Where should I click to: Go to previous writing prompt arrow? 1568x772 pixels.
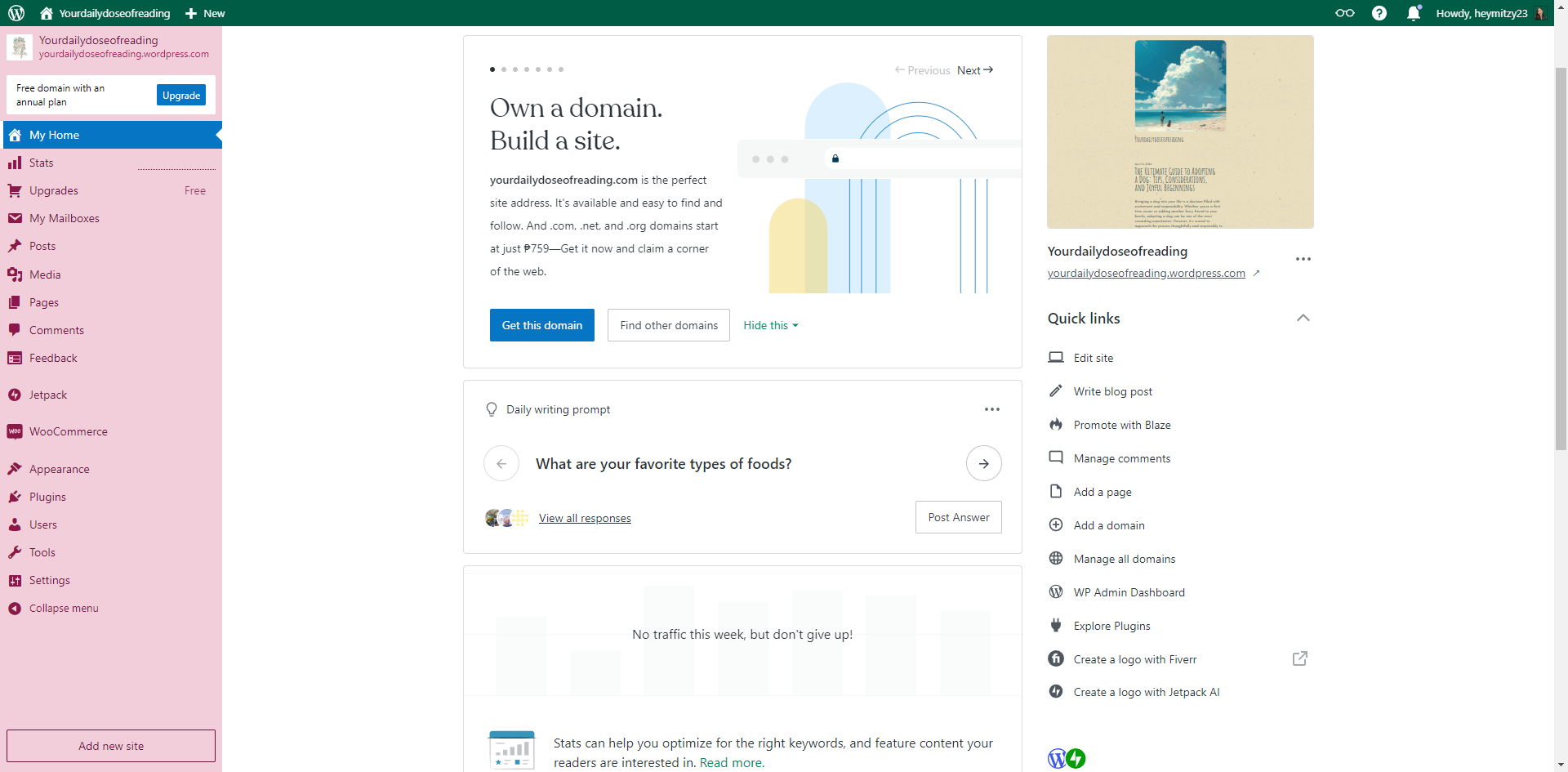tap(501, 463)
